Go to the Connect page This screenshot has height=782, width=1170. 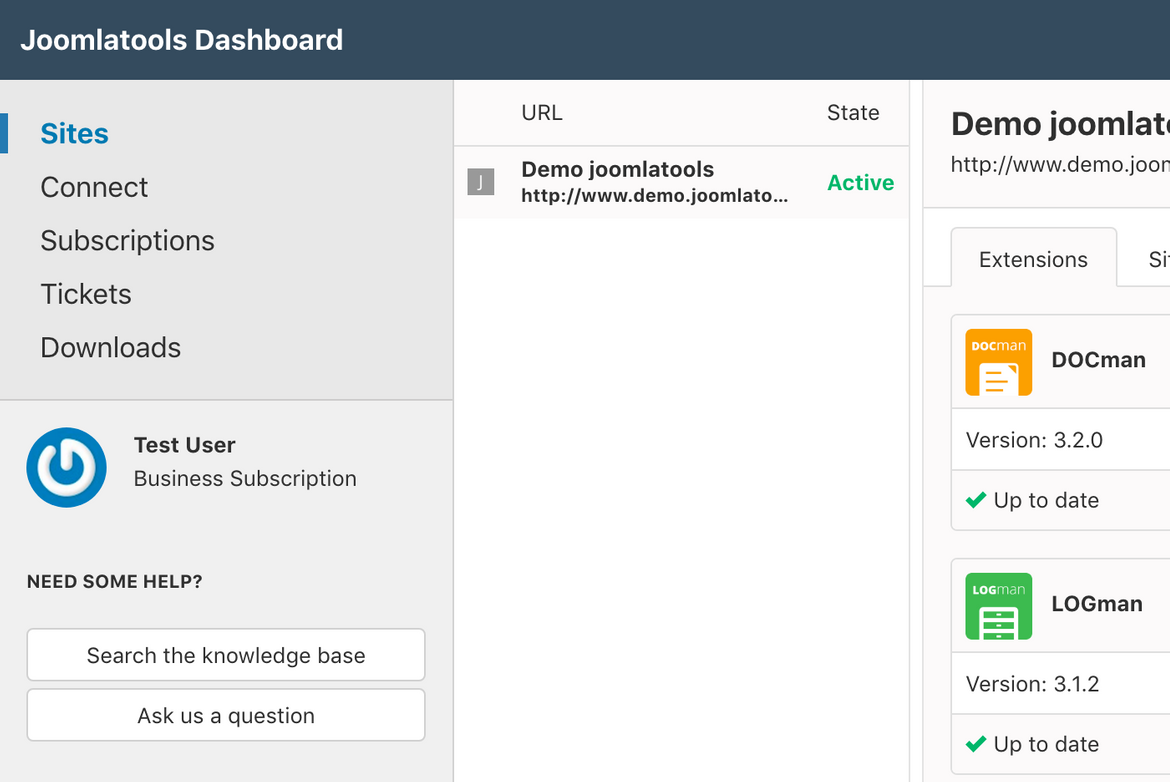[94, 187]
